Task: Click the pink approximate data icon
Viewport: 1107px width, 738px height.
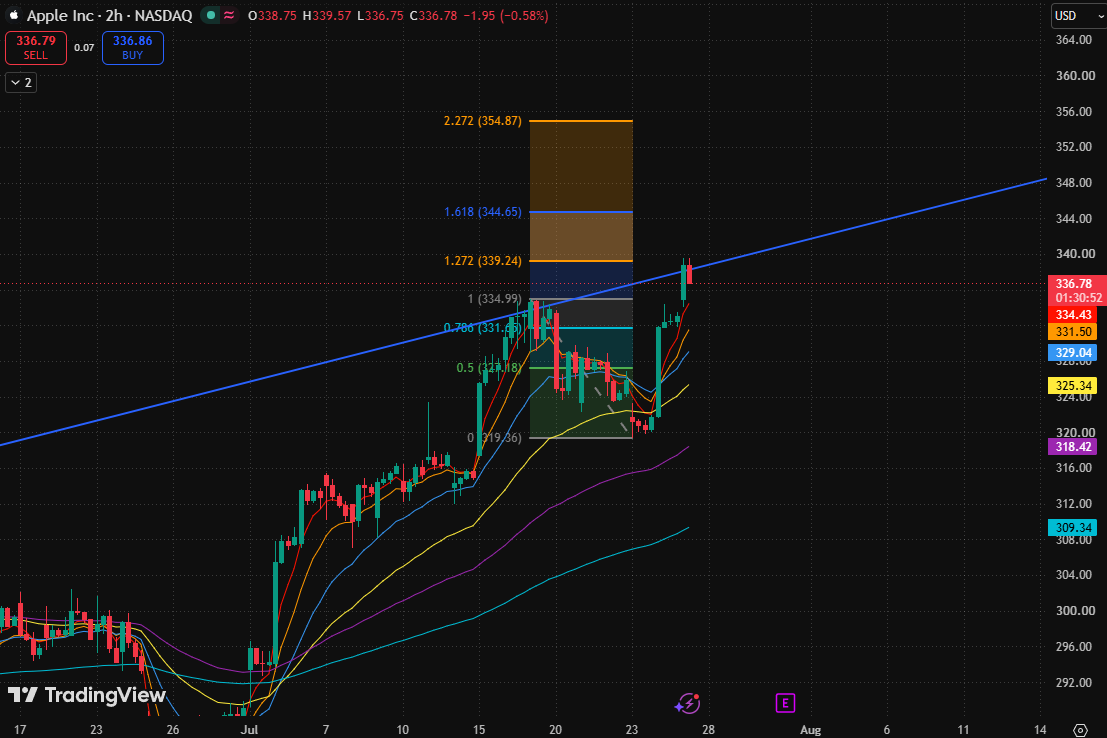Action: click(229, 15)
